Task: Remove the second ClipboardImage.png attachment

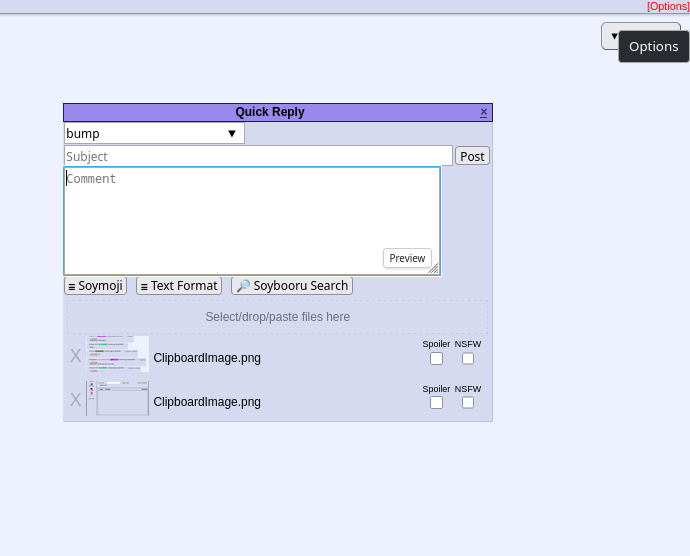Action: pyautogui.click(x=75, y=400)
